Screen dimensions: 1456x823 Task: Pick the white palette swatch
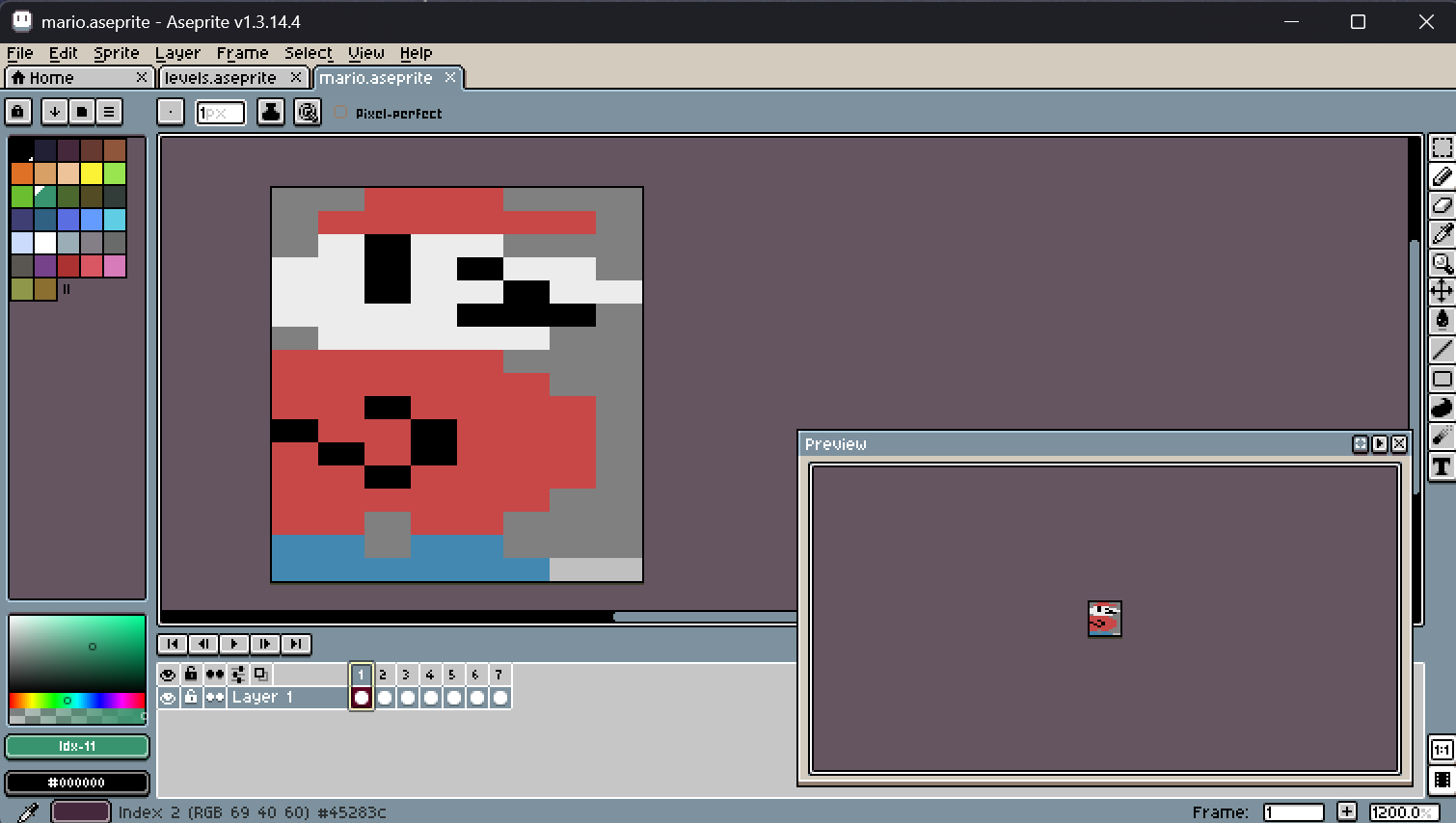point(45,243)
